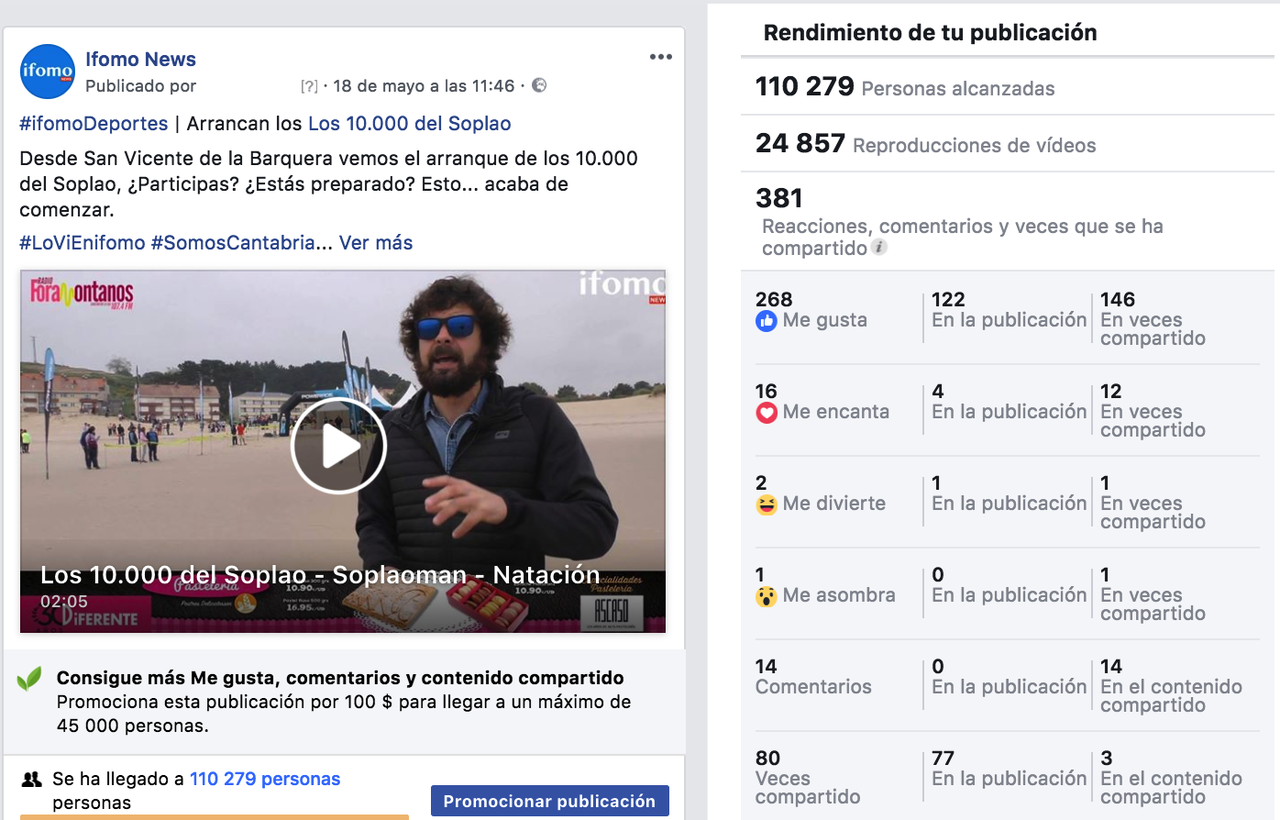The height and width of the screenshot is (820, 1280).
Task: Click the Ifomo News profile avatar
Action: coord(47,72)
